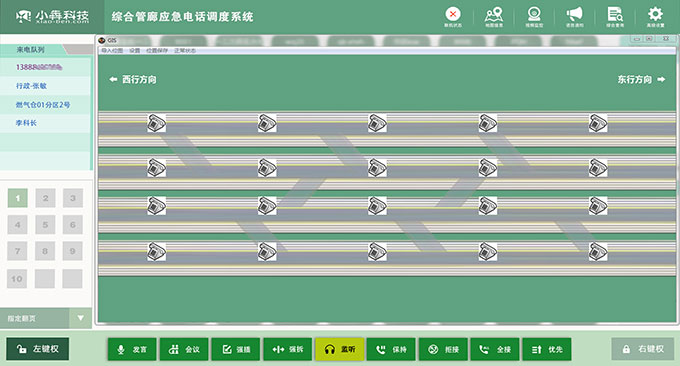Select the bottom-right telephone icon on the map

coord(598,252)
